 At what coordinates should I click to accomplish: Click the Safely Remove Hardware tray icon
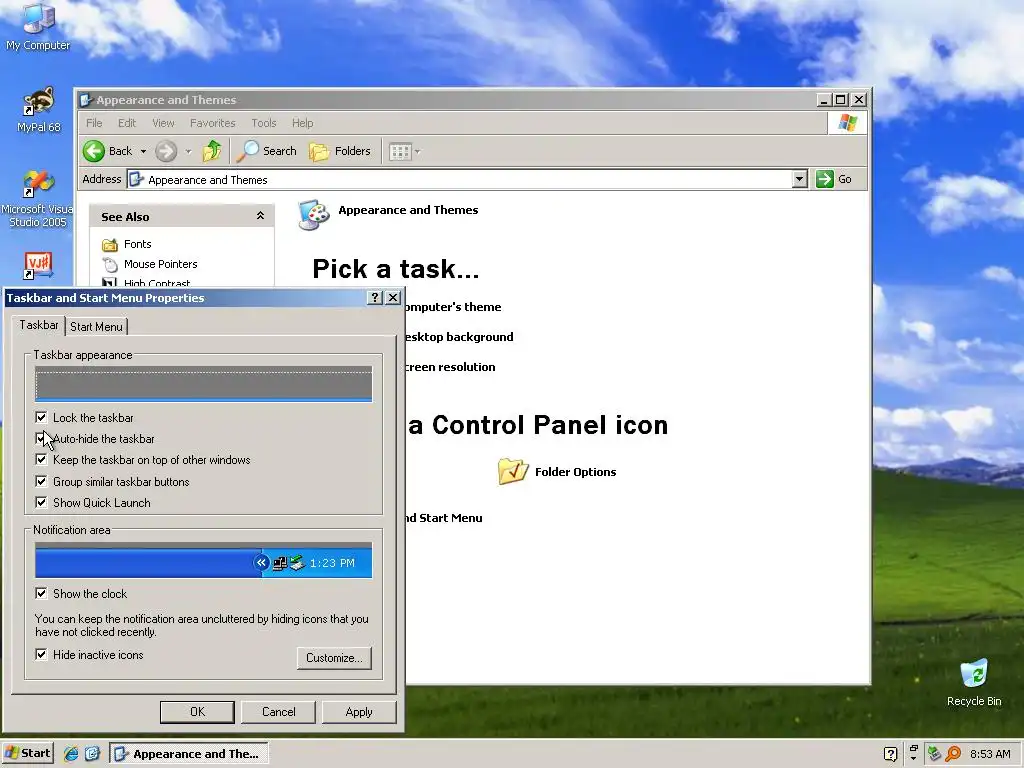(x=934, y=754)
